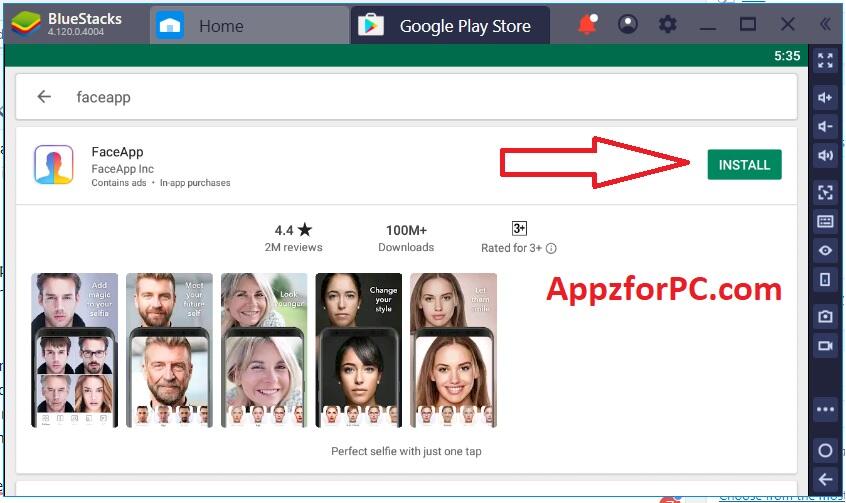
Task: Open the notifications bell
Action: 588,25
